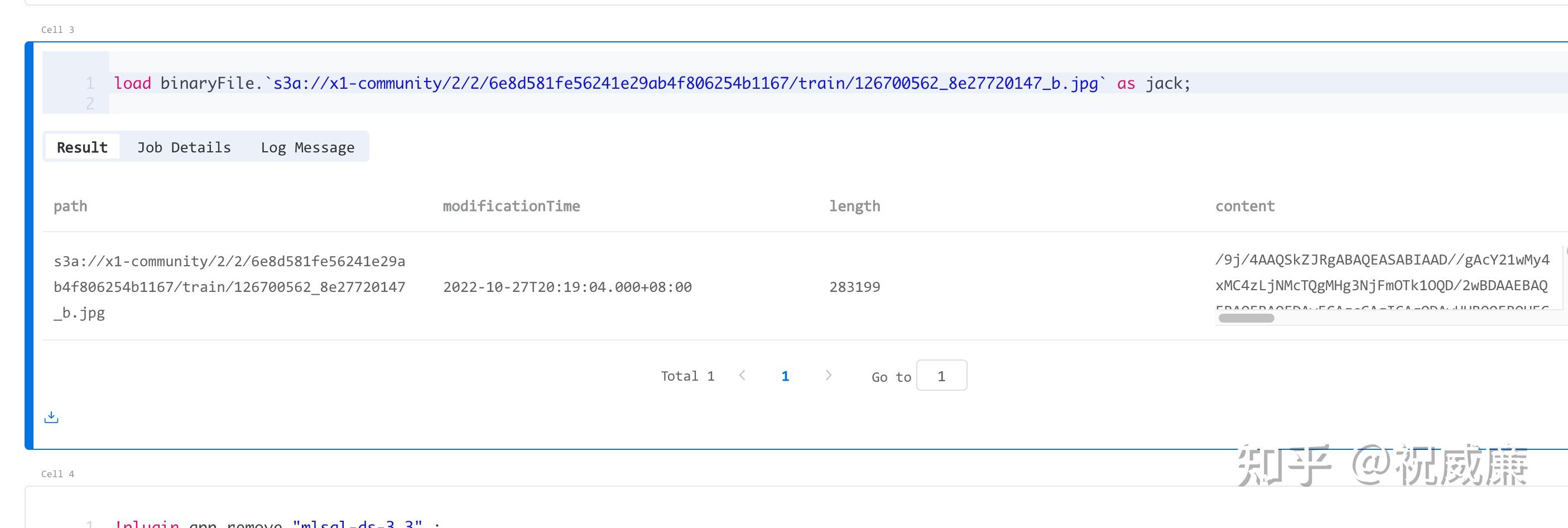Open the Job Details tab
This screenshot has height=528, width=1568.
184,147
